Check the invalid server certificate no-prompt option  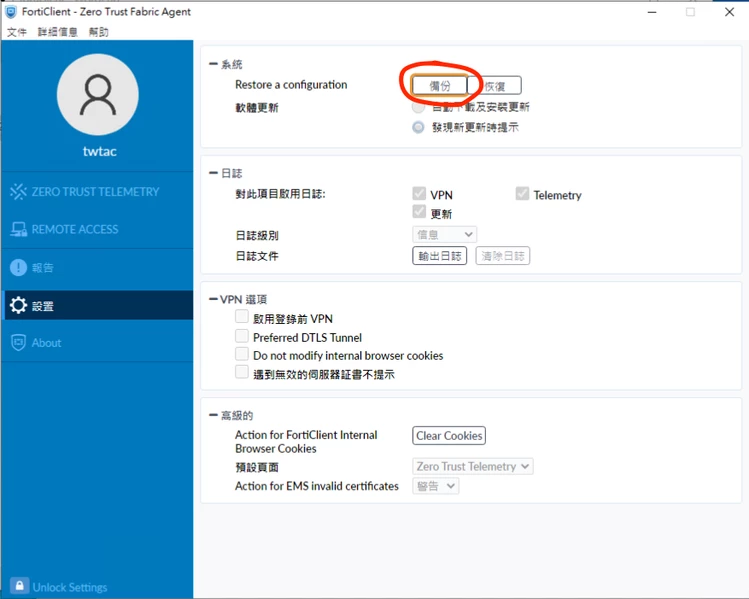242,372
